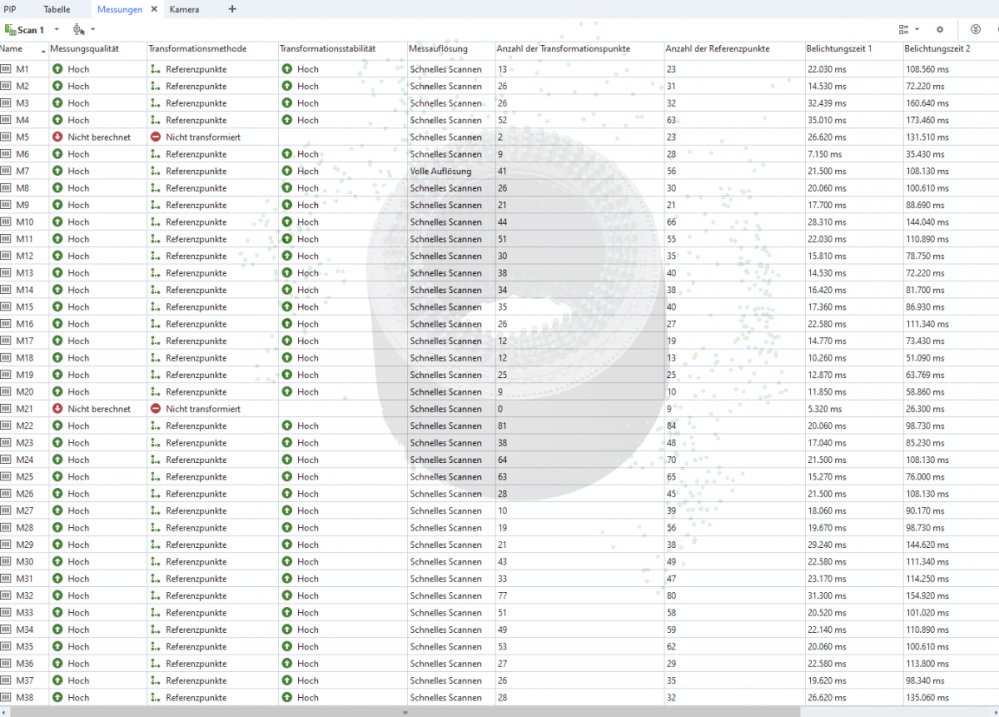Click the view layout list icon
This screenshot has width=999, height=717.
[904, 30]
